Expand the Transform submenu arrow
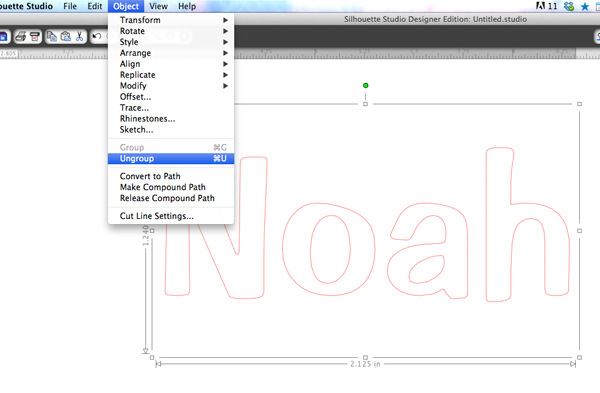The height and width of the screenshot is (393, 600). click(225, 20)
